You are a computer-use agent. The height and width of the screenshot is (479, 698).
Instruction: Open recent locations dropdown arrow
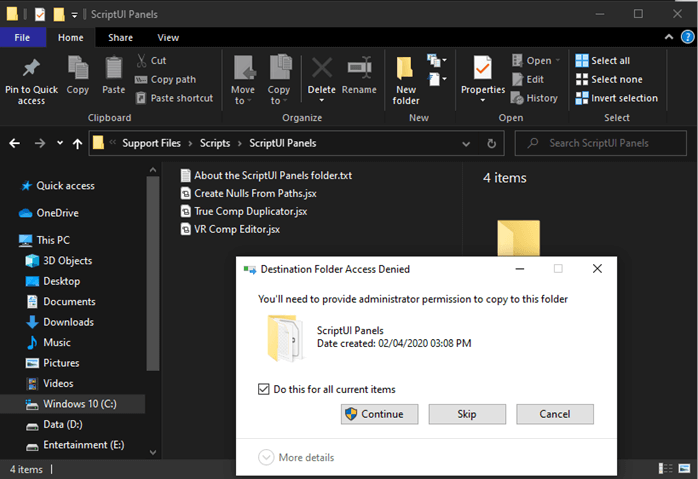(x=60, y=143)
